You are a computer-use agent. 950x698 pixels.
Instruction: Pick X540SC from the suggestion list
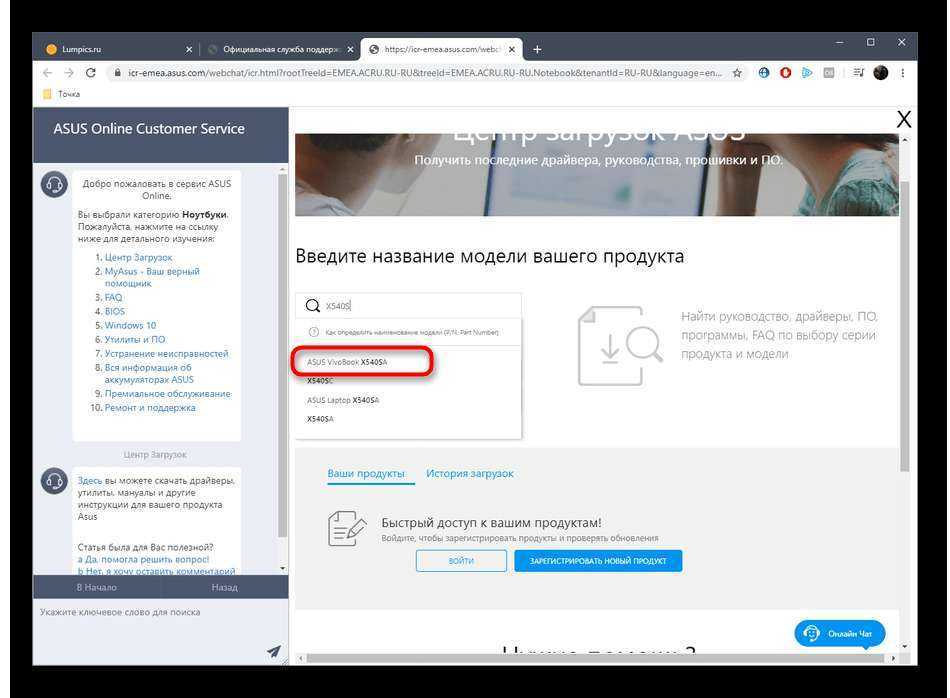pos(320,381)
